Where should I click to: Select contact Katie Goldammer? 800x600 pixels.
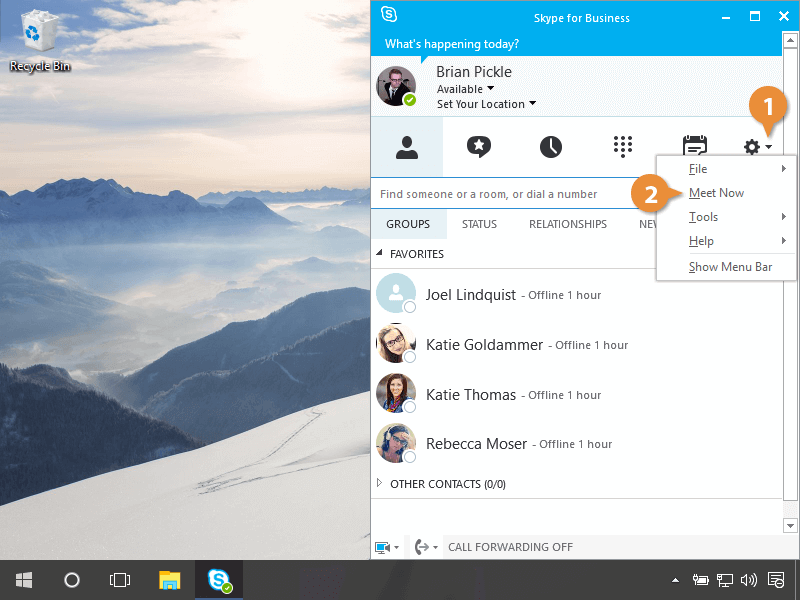pyautogui.click(x=484, y=345)
